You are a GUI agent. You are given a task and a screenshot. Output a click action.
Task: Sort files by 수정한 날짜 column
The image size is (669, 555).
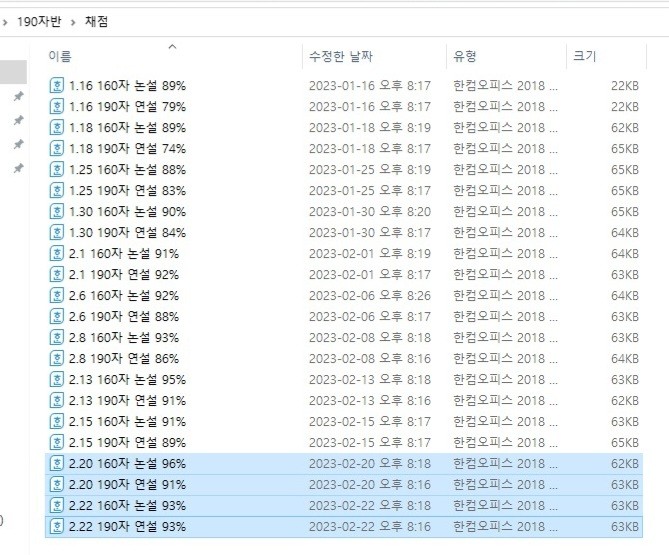[x=338, y=57]
